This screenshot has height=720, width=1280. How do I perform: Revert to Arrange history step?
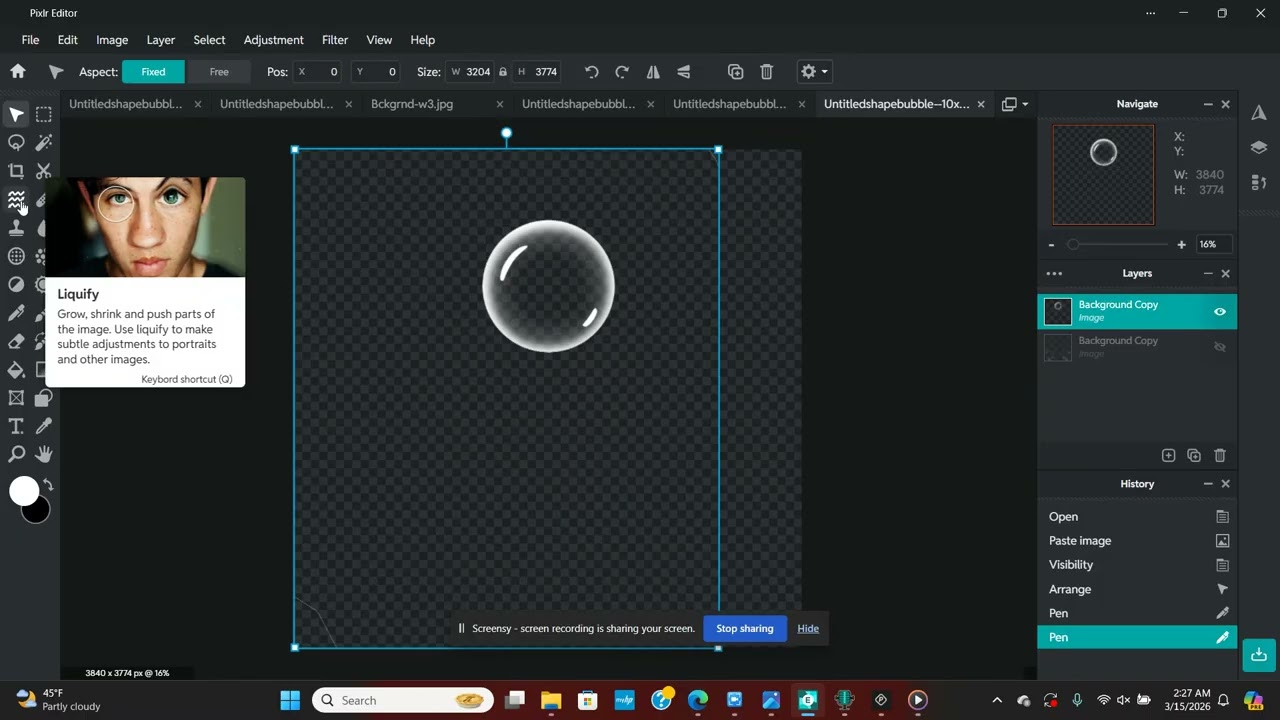1137,590
